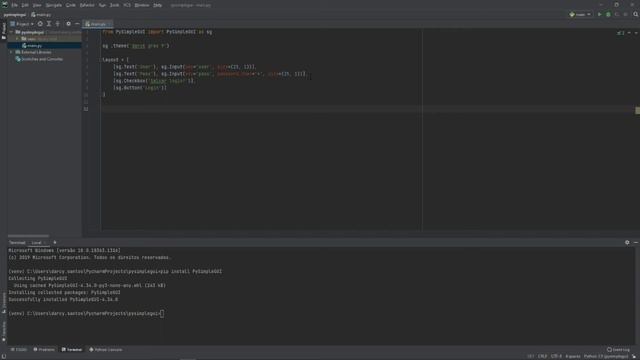Open the Python Console tool window
This screenshot has height=360, width=640.
pos(106,349)
